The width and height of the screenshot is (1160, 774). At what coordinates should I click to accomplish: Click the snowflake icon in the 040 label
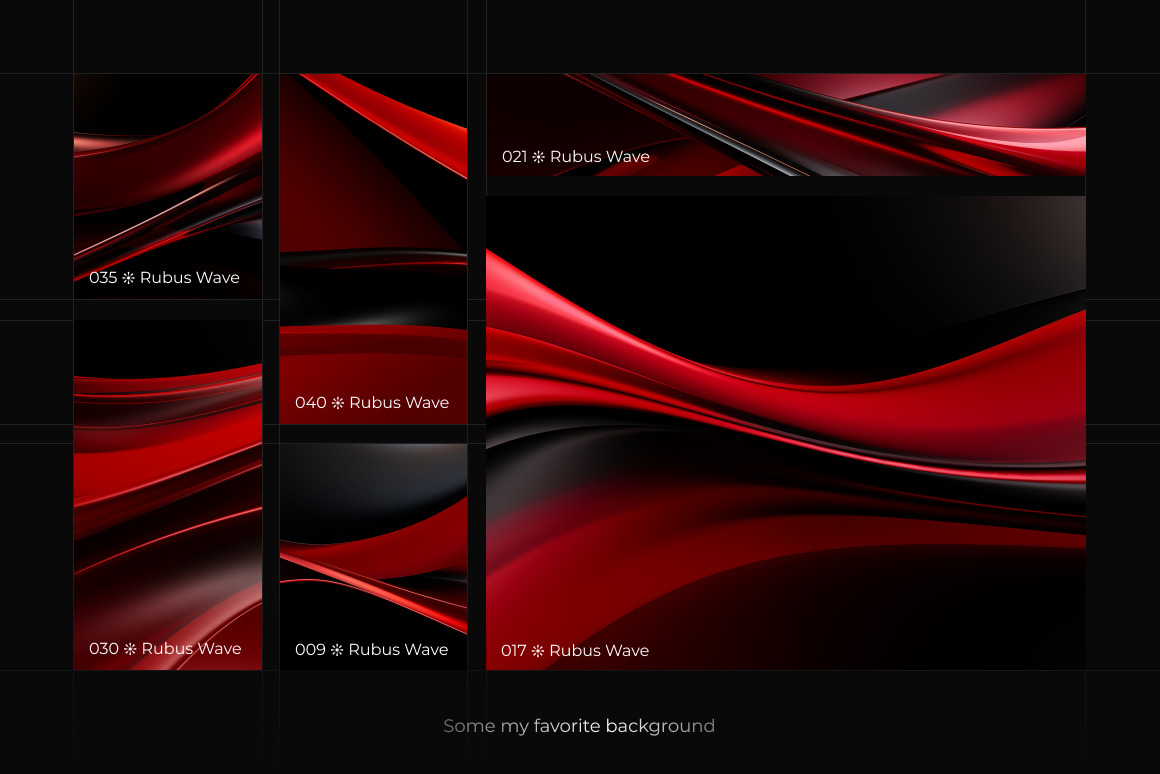337,403
